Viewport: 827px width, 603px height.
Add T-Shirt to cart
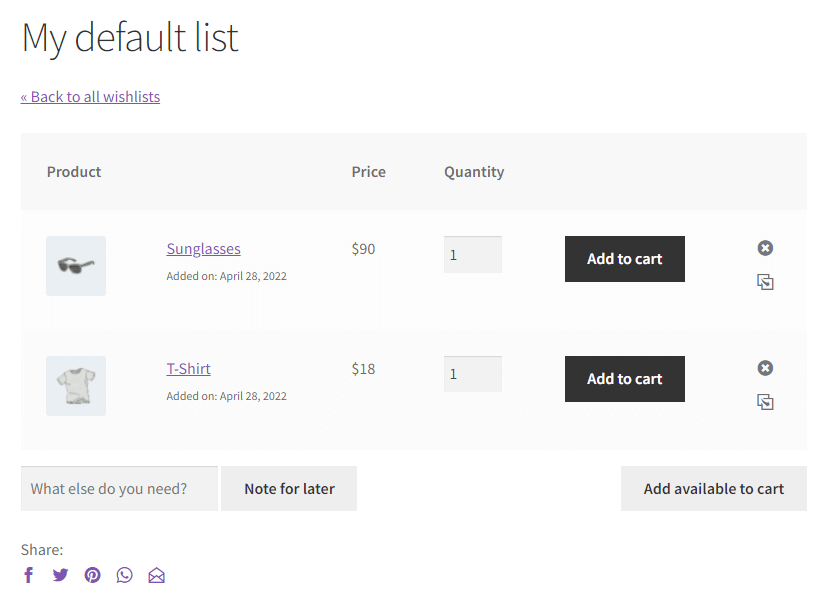624,379
